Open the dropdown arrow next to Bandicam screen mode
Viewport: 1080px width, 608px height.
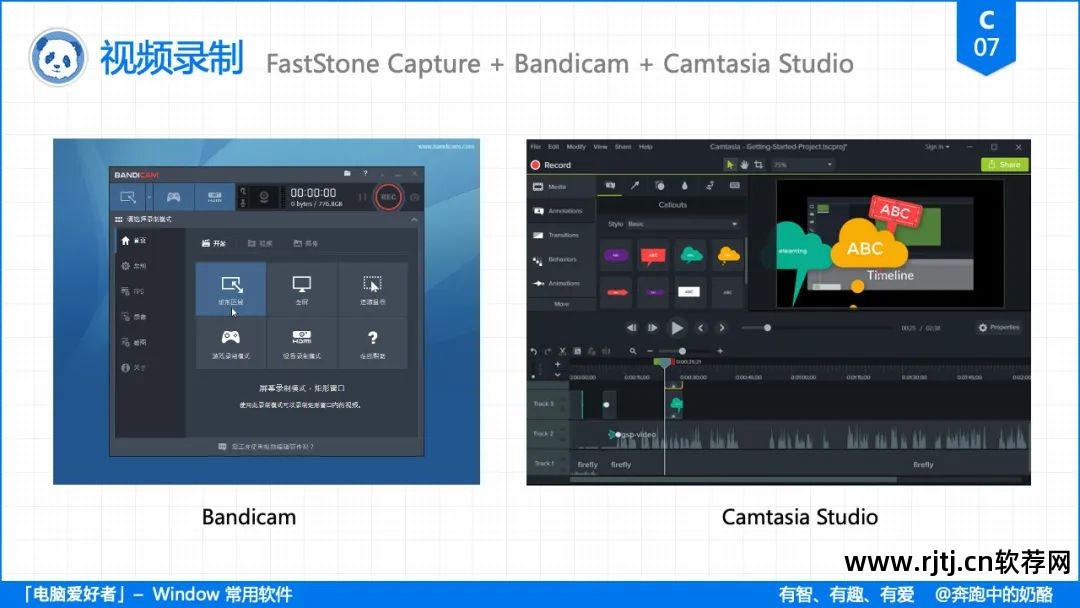[x=149, y=197]
